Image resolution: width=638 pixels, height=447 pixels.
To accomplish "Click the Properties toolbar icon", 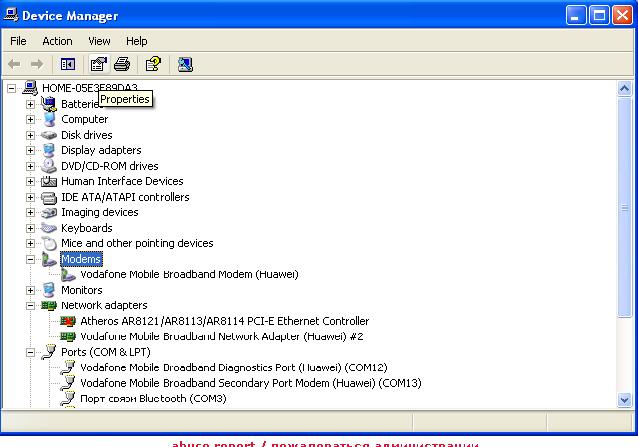I will tap(98, 64).
